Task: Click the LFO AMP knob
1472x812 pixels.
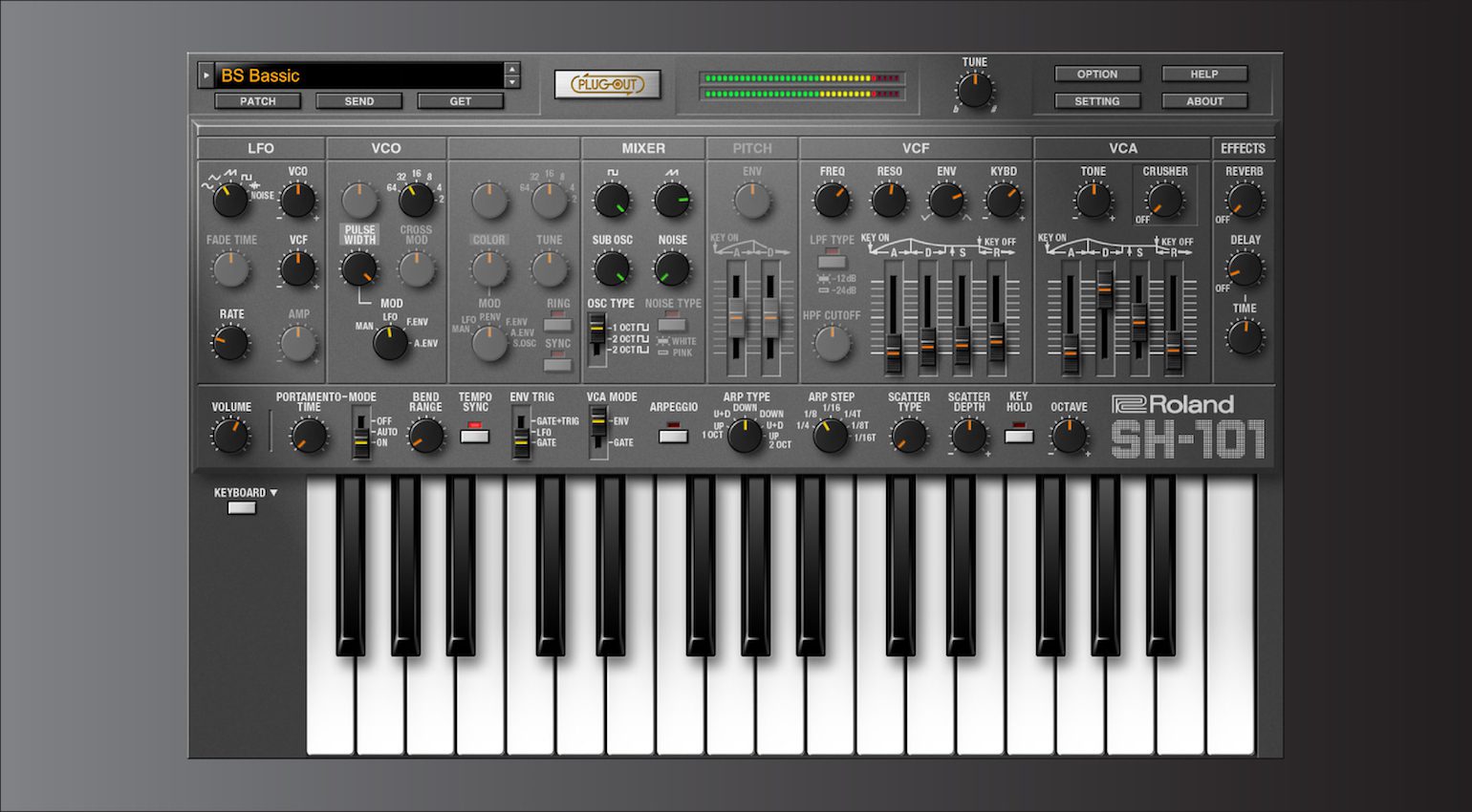Action: point(298,343)
